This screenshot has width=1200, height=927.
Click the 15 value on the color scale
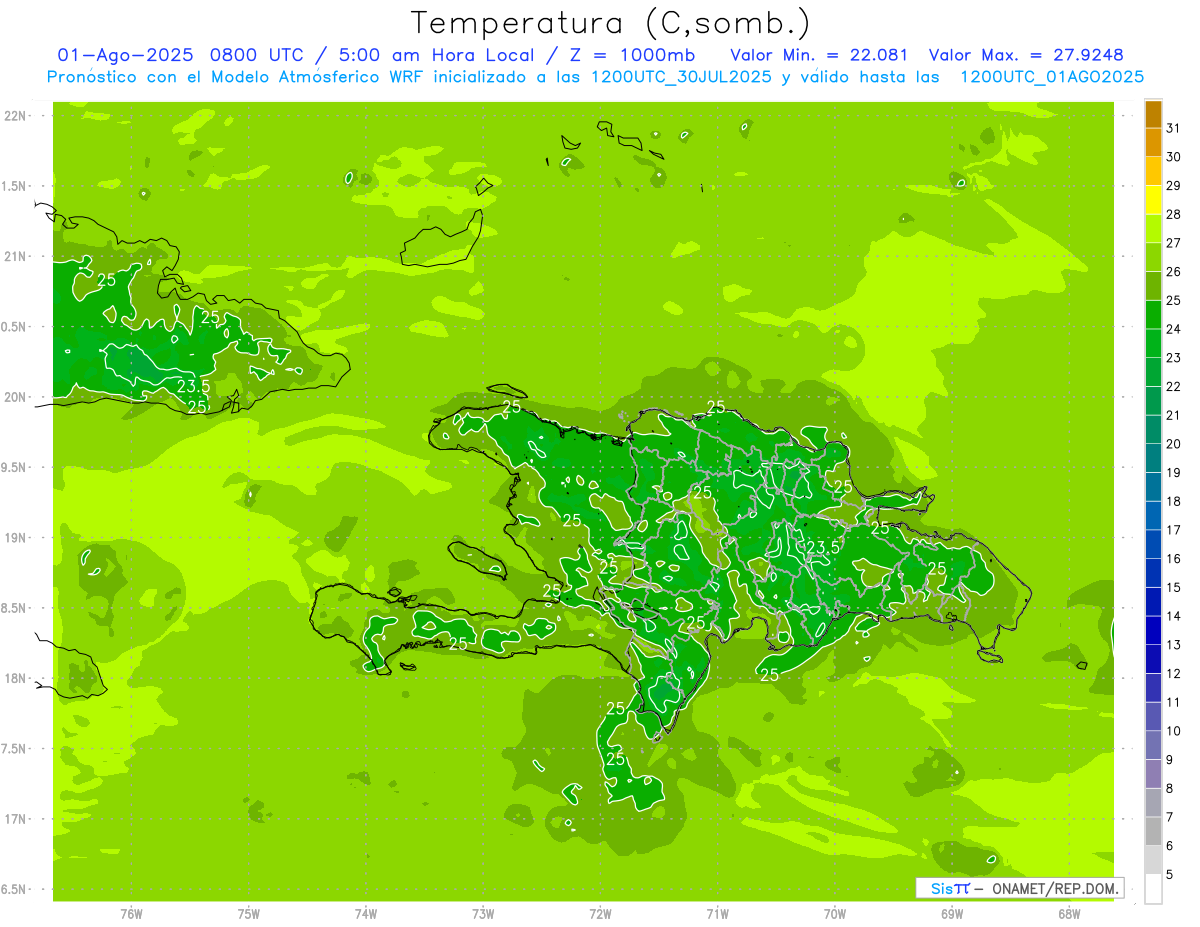(1174, 587)
